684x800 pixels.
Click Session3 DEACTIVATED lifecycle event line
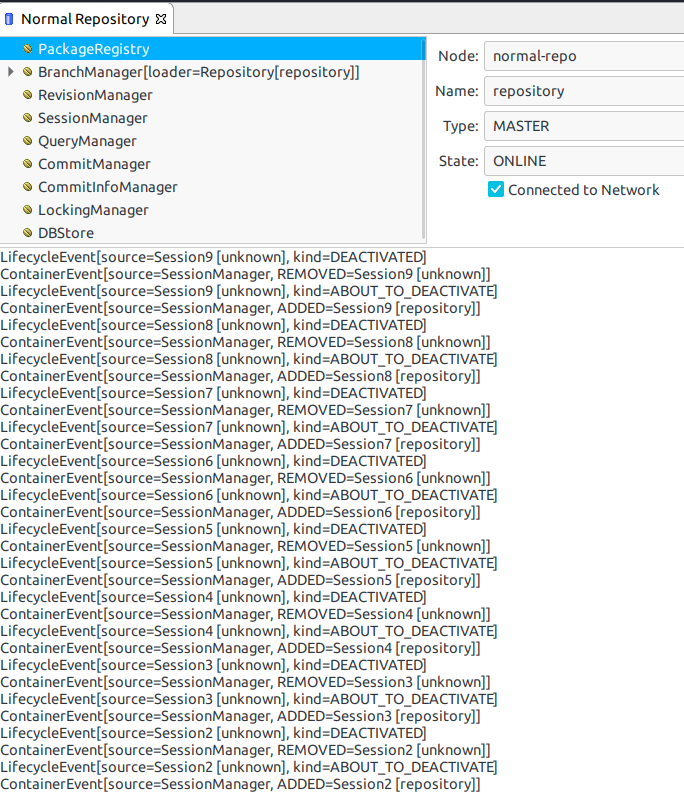(x=213, y=665)
